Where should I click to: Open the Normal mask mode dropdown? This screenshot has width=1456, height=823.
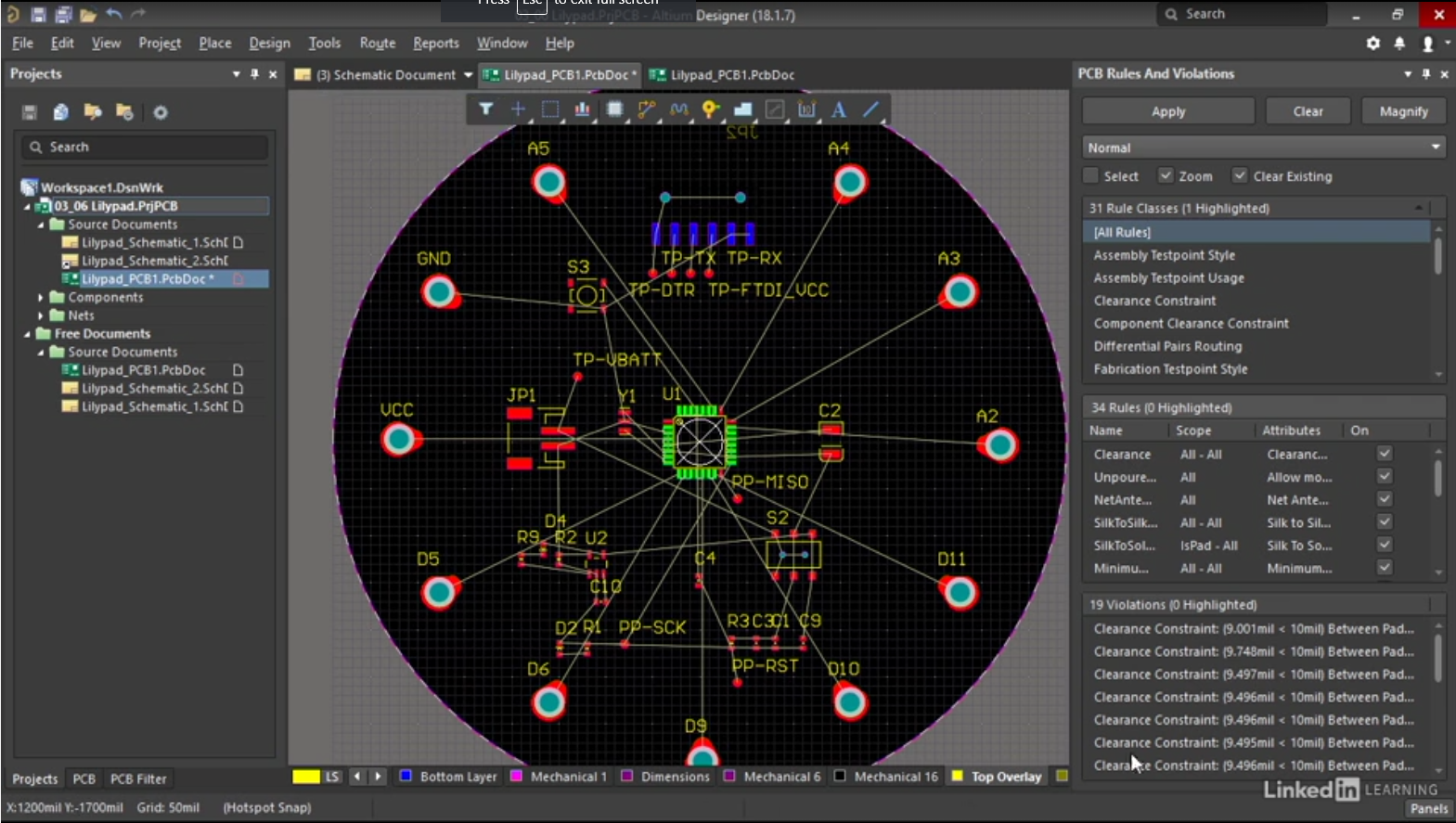[x=1264, y=148]
